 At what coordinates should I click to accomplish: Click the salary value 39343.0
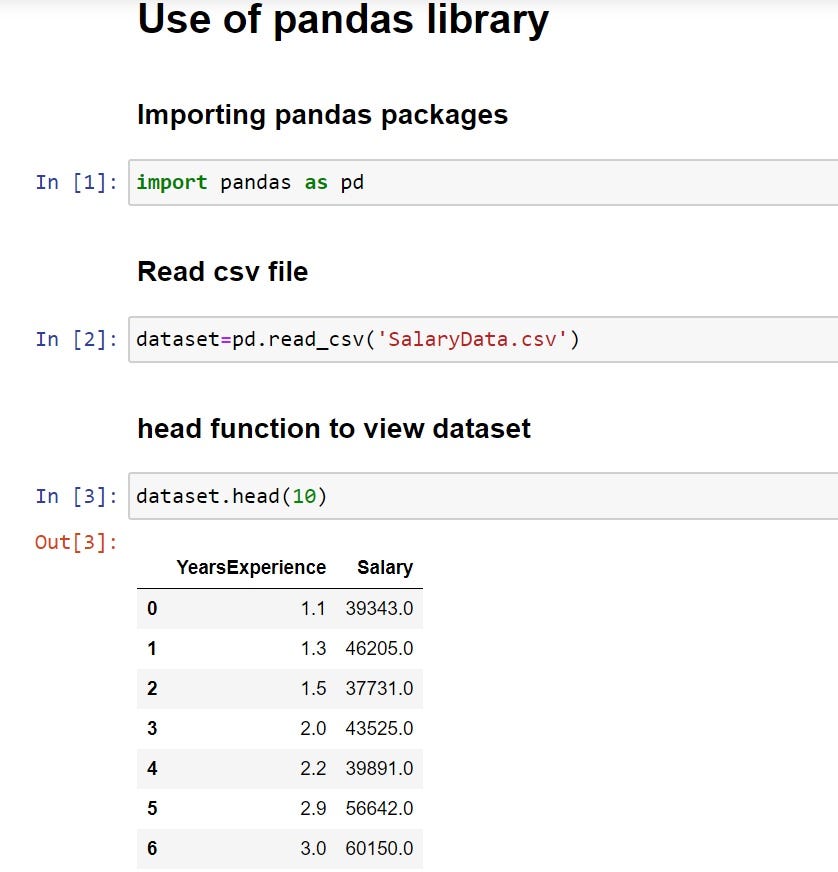click(x=386, y=607)
